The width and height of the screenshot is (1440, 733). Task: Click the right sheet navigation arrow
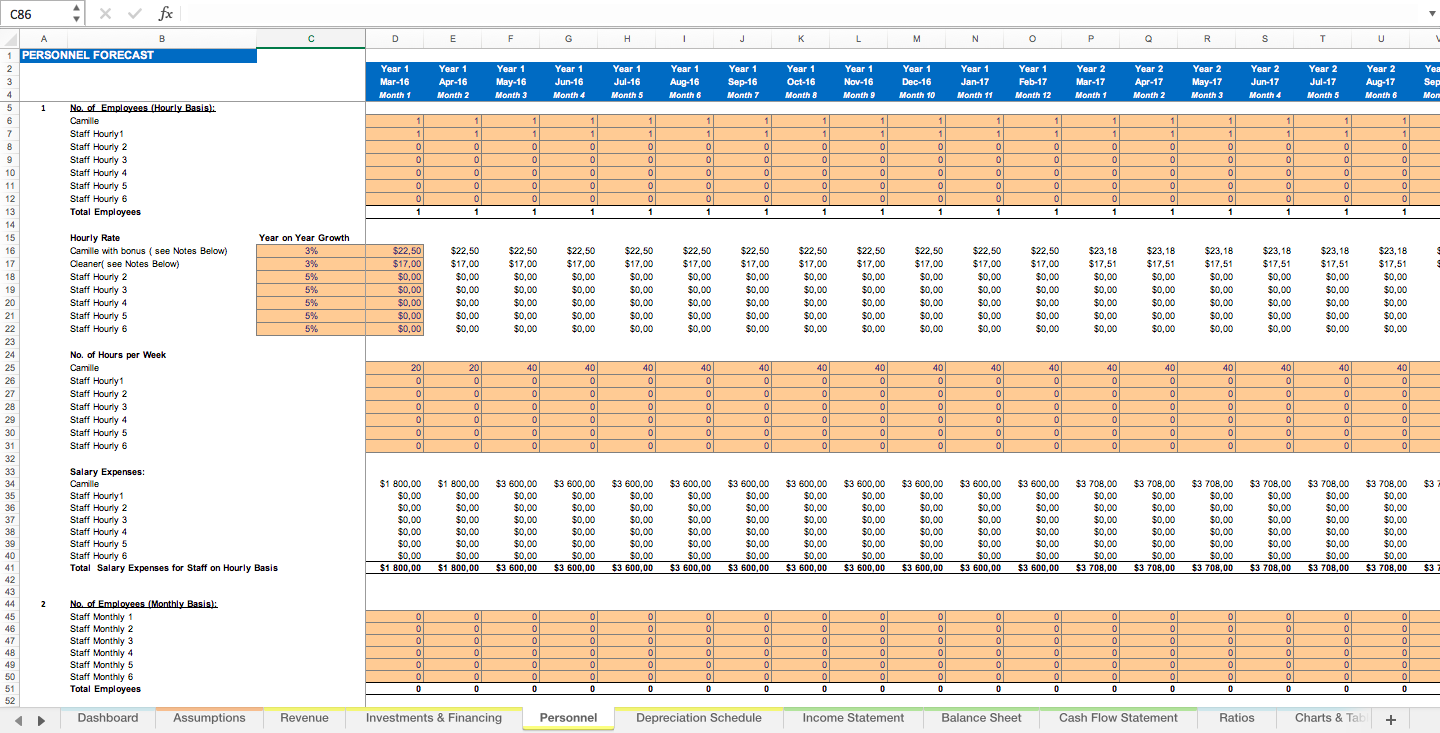pos(40,718)
